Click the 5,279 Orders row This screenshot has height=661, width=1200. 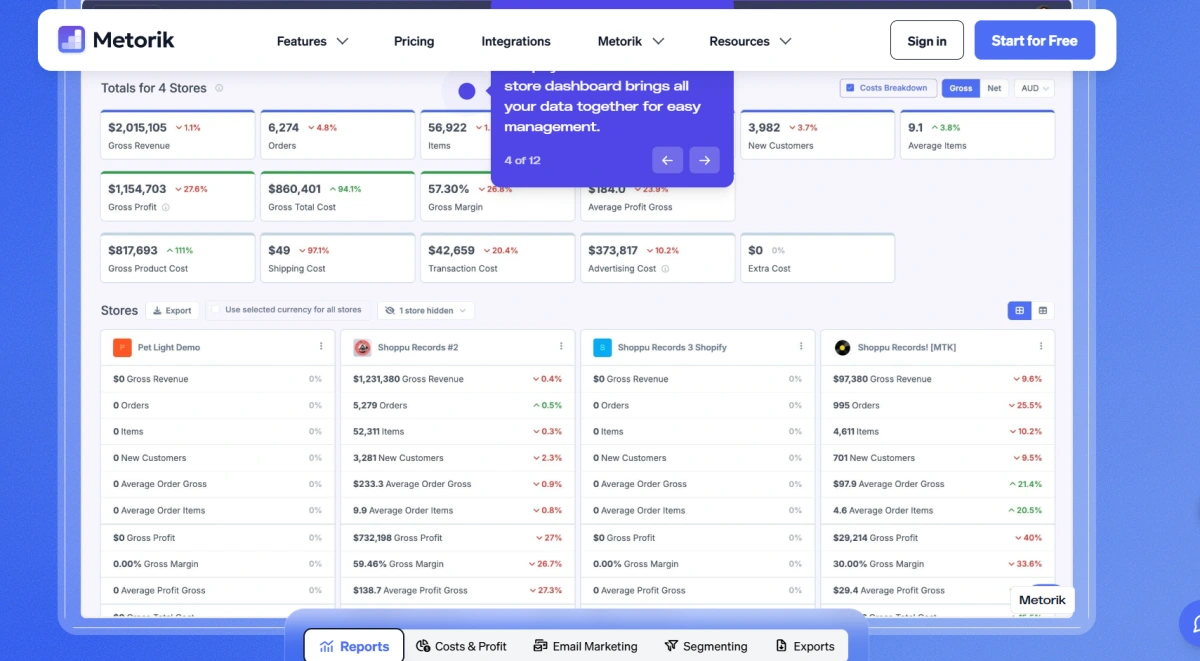point(458,405)
